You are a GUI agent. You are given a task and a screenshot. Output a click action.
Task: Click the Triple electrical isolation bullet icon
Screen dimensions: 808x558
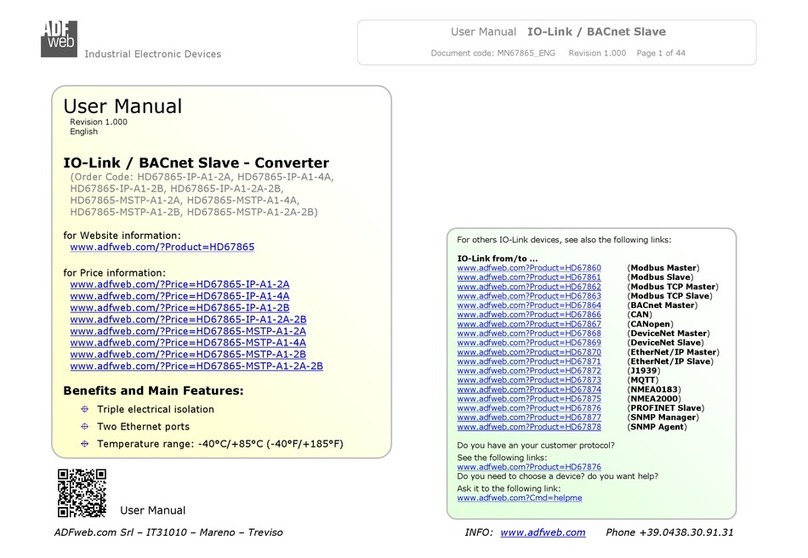[85, 409]
